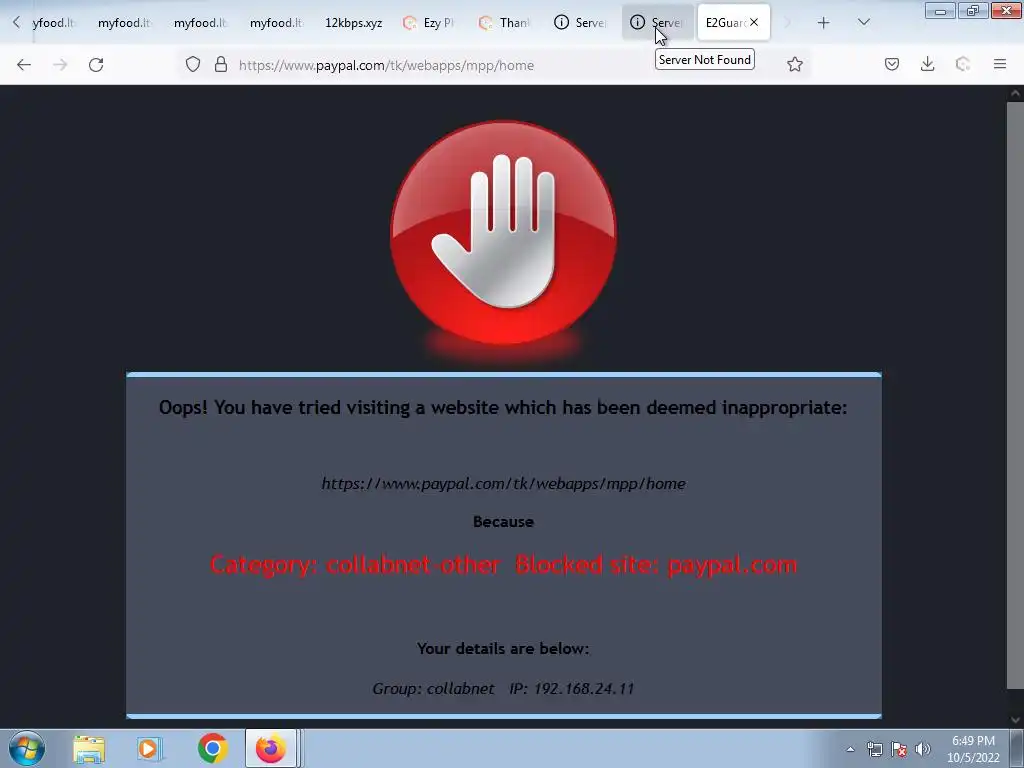This screenshot has width=1024, height=768.
Task: Open the extensions icon in toolbar
Action: point(963,64)
